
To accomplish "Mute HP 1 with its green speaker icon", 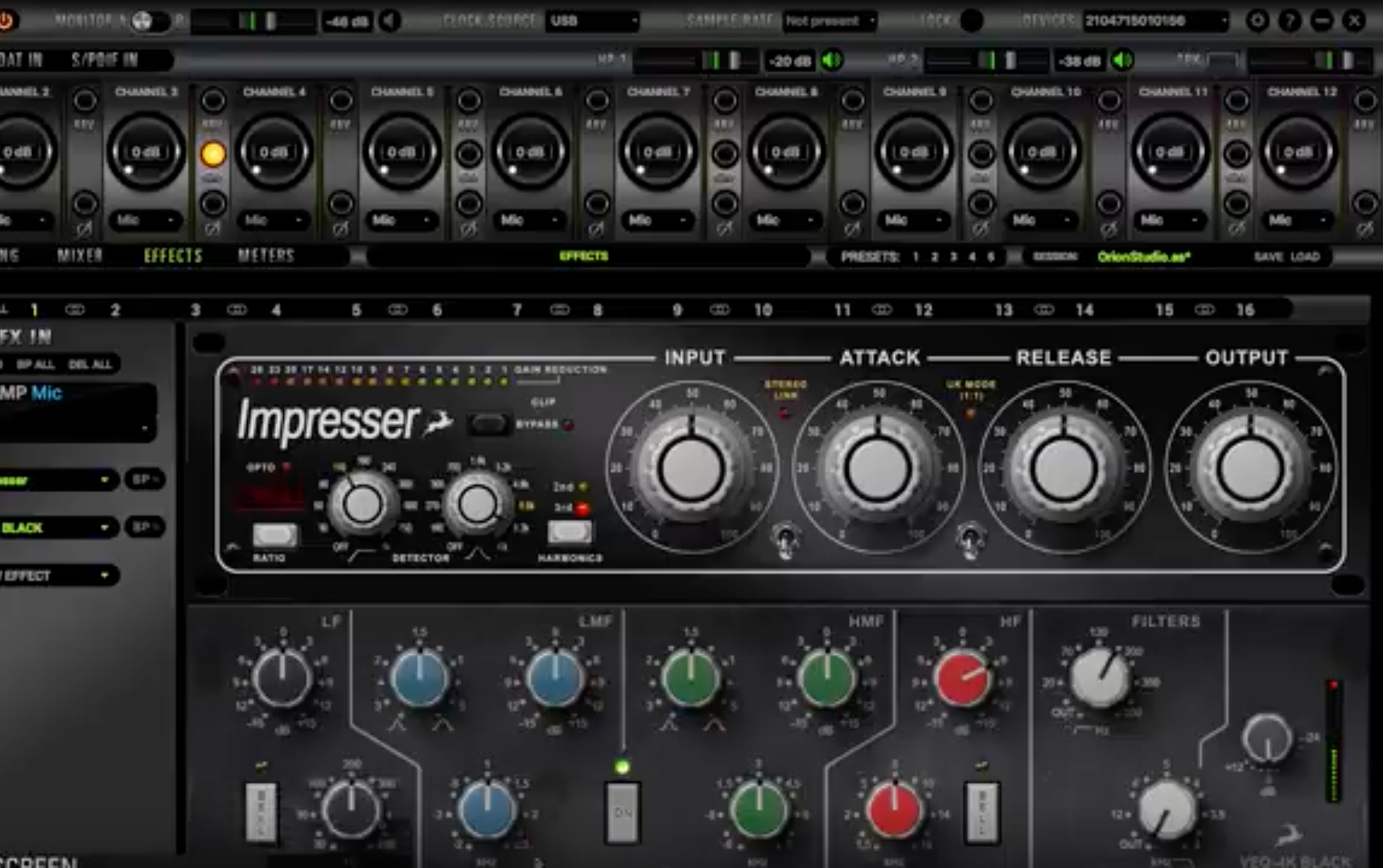I will 832,60.
